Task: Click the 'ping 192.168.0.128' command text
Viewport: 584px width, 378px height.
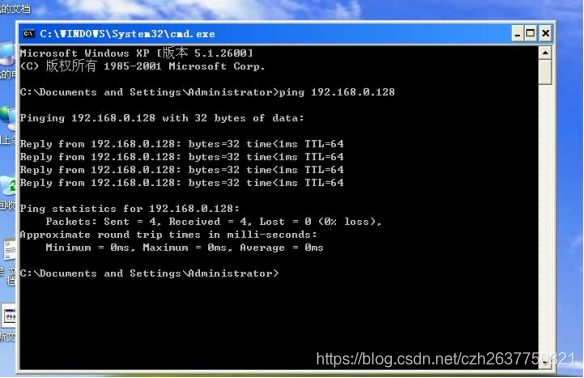Action: 337,92
